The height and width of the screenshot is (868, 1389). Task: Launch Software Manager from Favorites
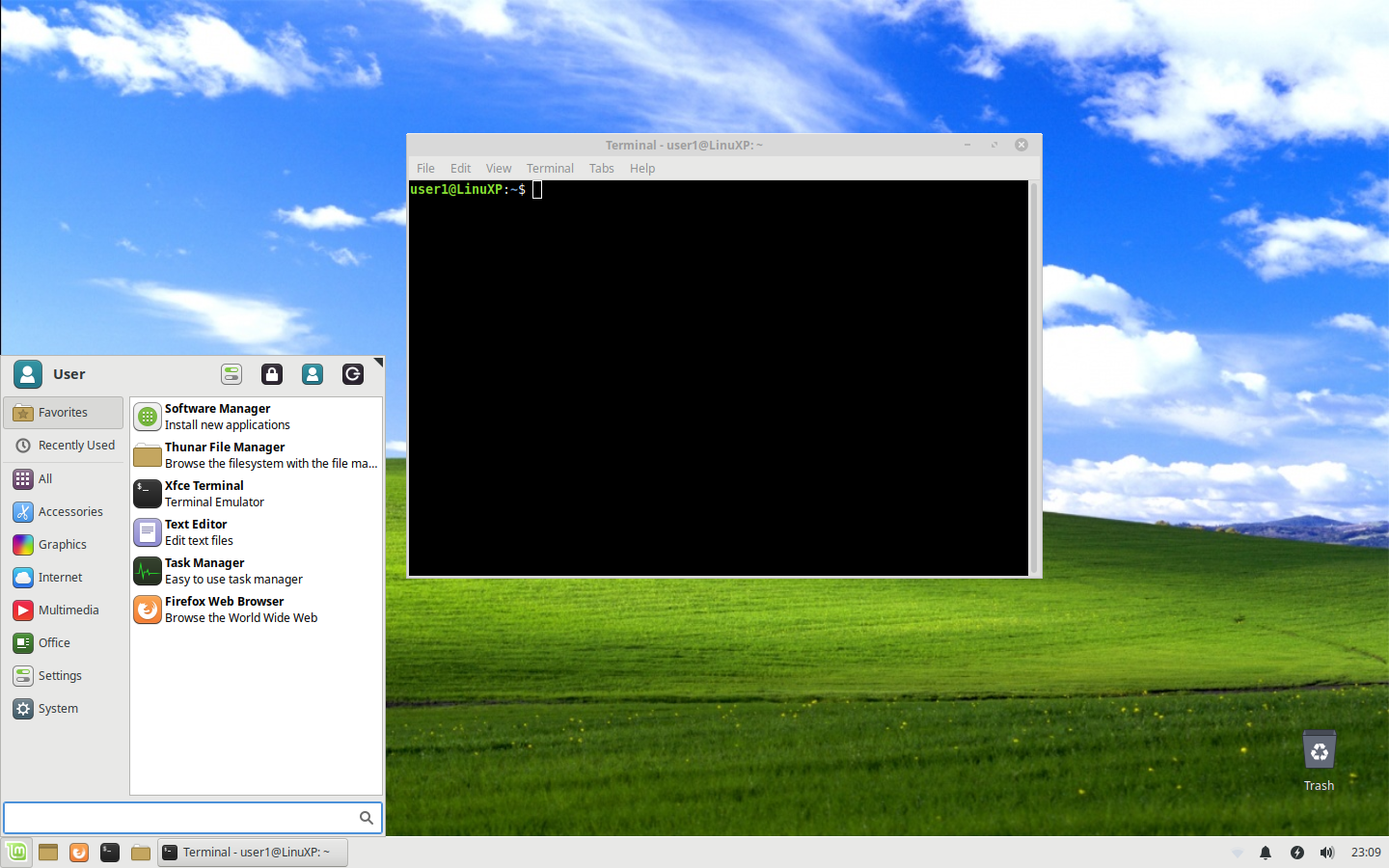(257, 417)
